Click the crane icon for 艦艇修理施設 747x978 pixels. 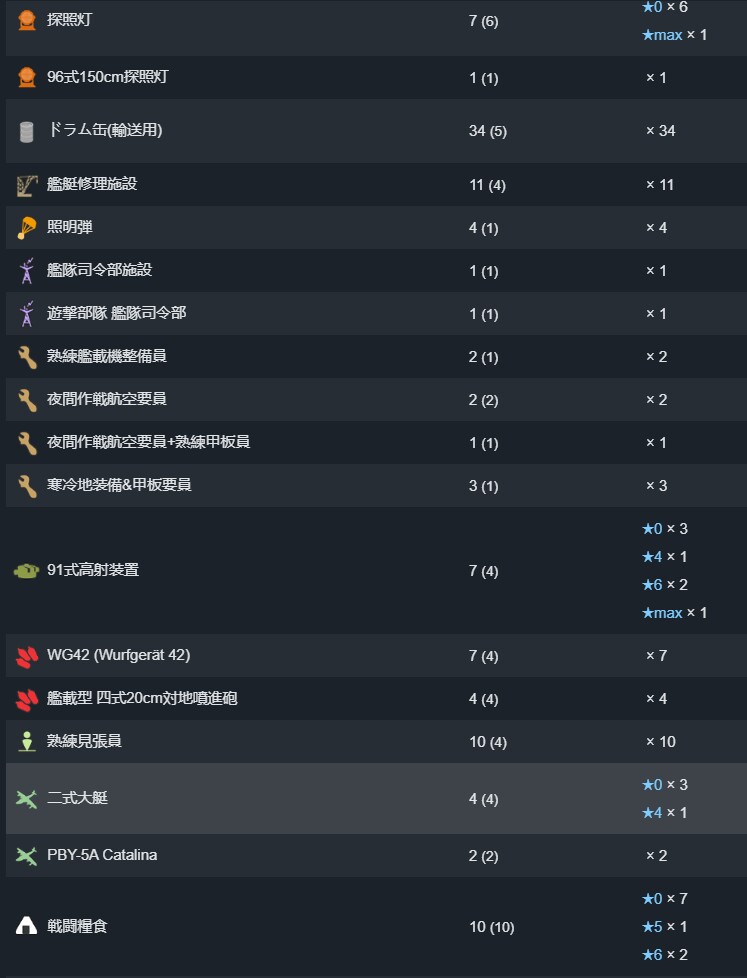tap(27, 185)
